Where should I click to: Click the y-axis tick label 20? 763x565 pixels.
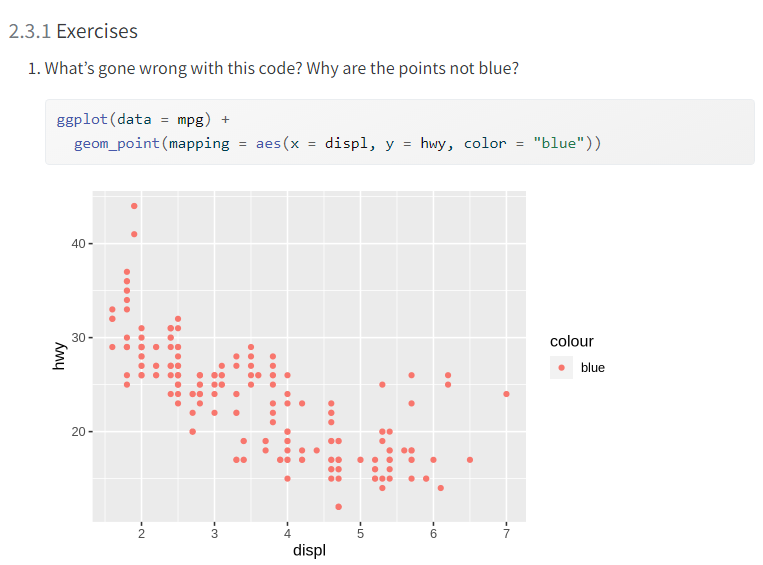[x=79, y=432]
